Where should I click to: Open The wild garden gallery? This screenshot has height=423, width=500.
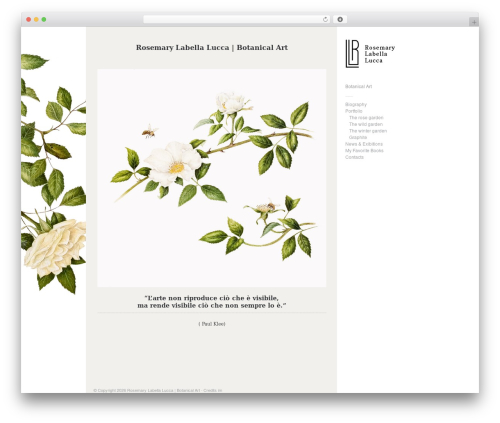[x=366, y=124]
